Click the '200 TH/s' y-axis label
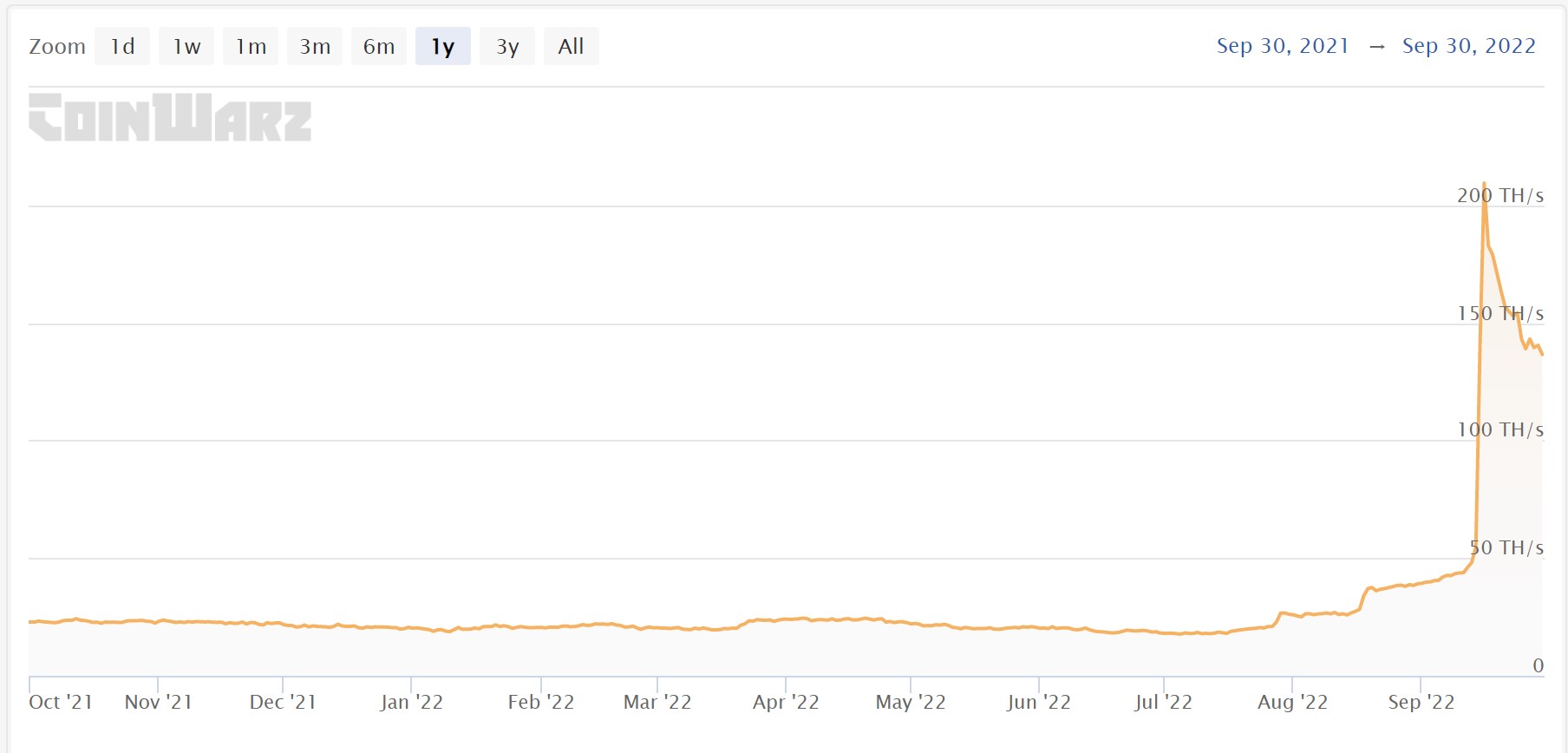 click(x=1500, y=195)
